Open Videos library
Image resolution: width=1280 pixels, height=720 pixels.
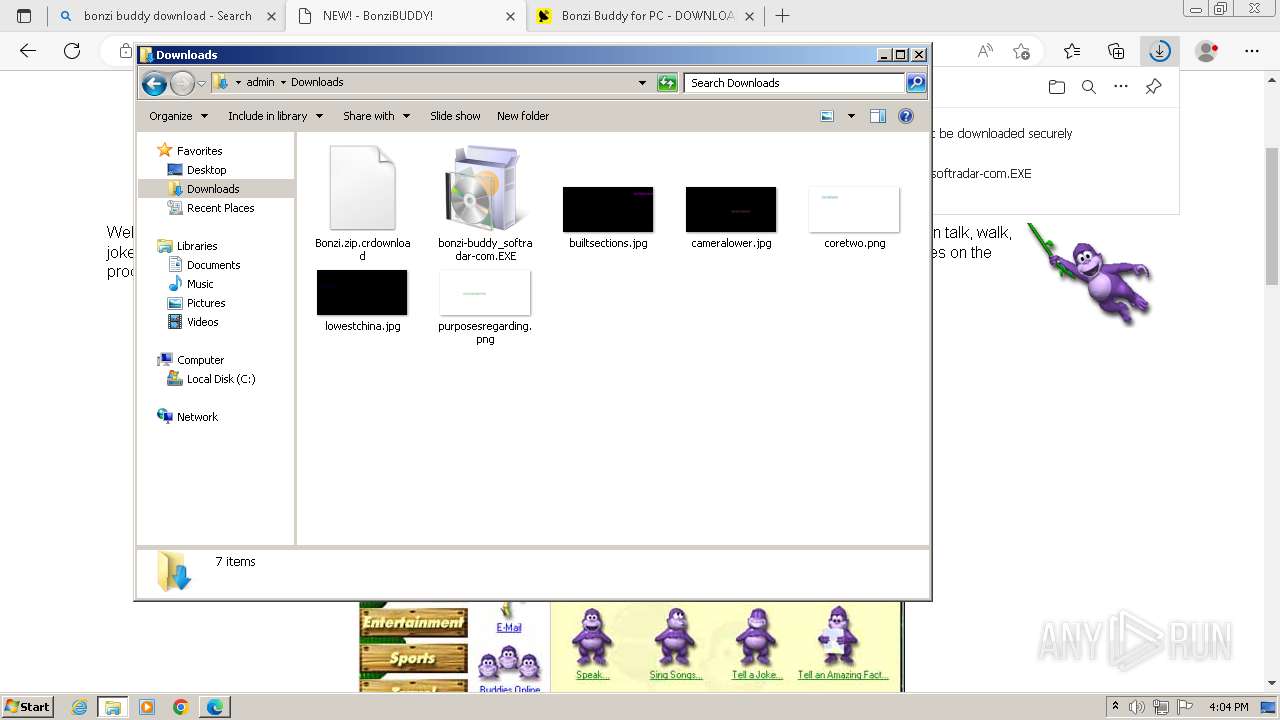(x=203, y=322)
